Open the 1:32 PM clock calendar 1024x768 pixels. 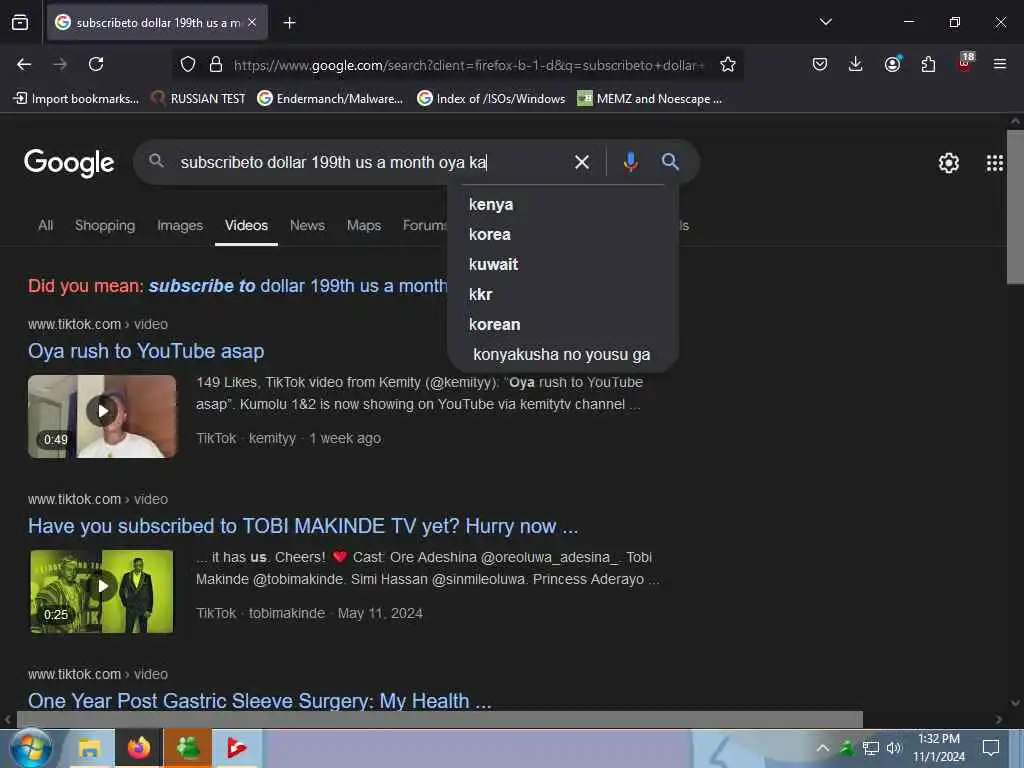click(x=939, y=748)
